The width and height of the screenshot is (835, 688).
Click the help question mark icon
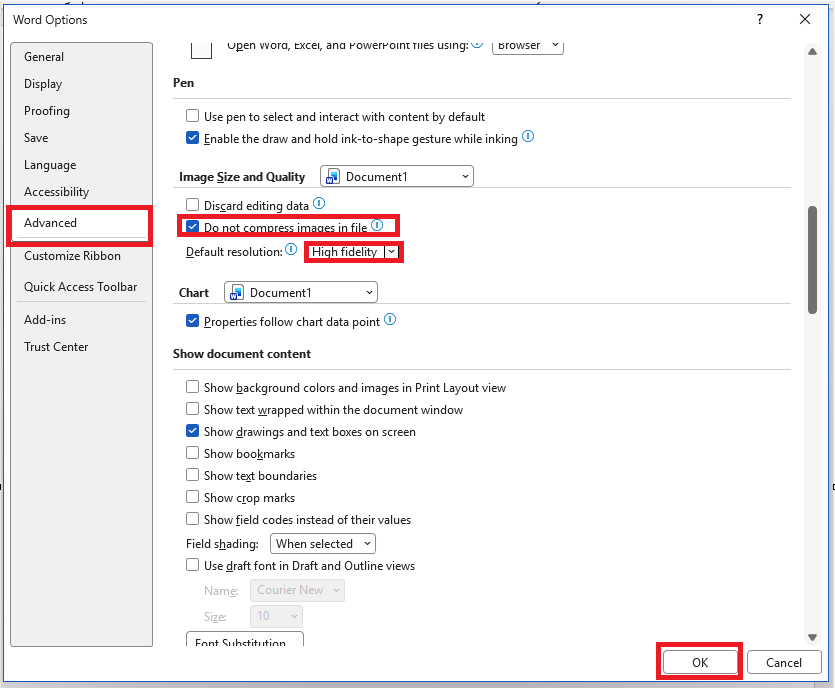[760, 20]
